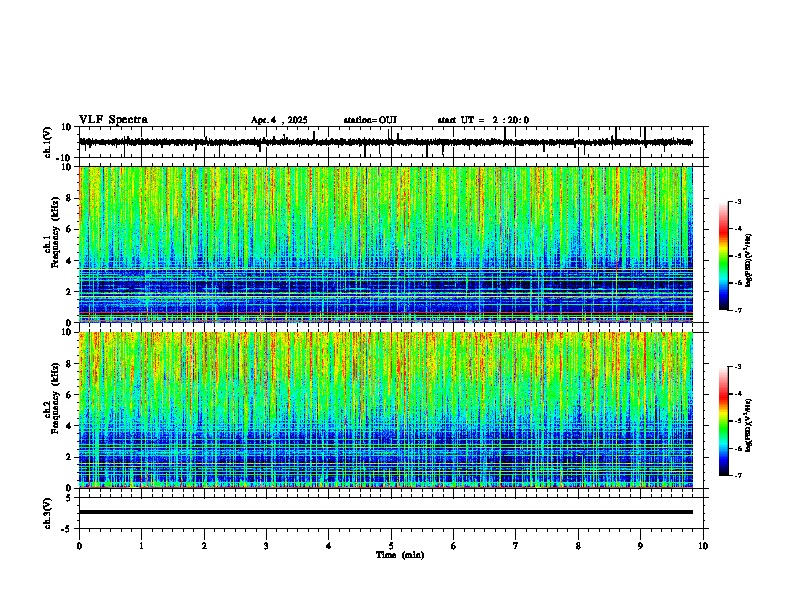Click the "-7" tick on ch.2 colorbar
Image resolution: width=792 pixels, height=612 pixels.
pos(738,476)
